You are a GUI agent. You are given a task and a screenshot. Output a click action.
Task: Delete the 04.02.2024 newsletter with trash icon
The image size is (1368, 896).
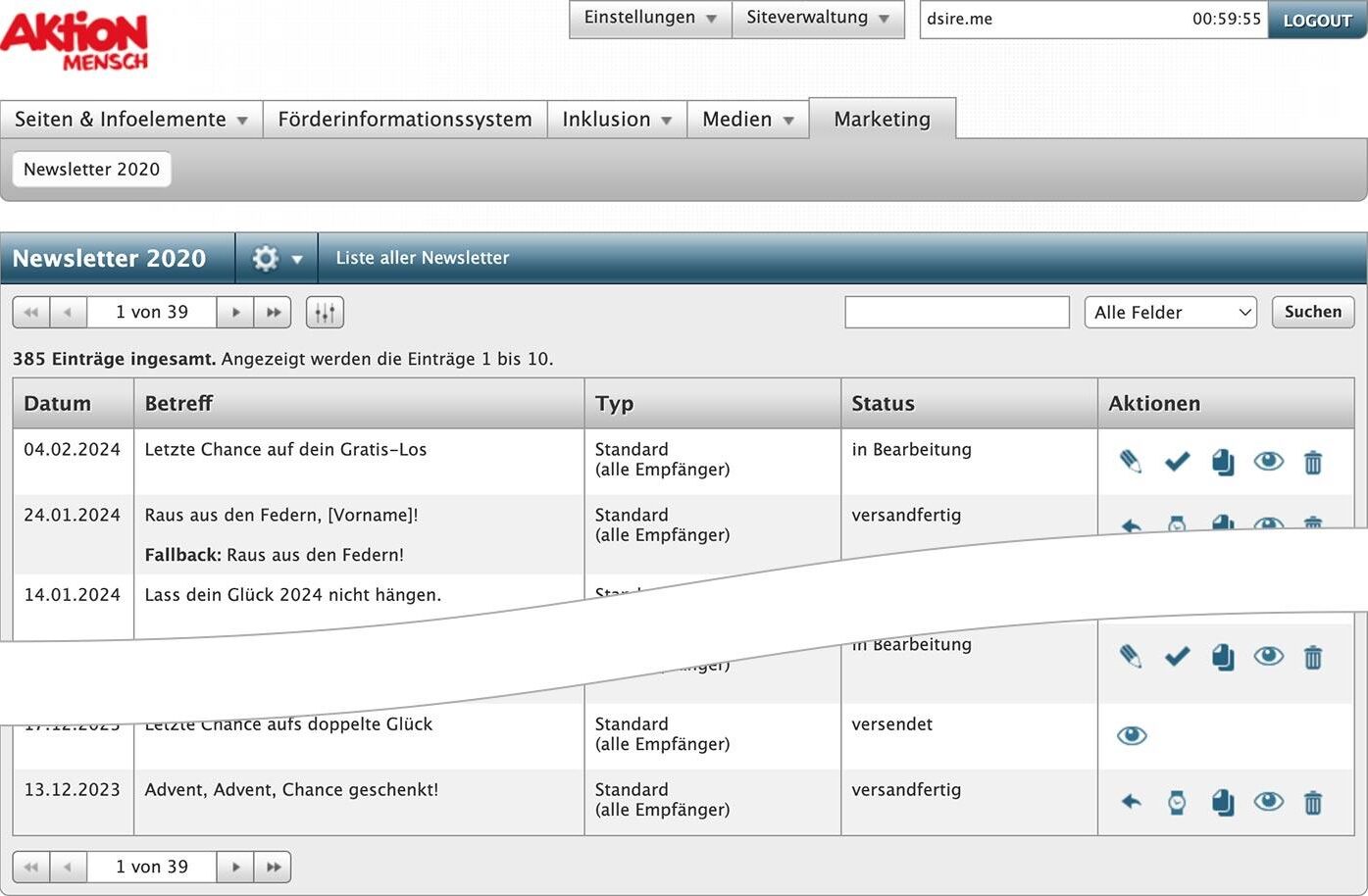click(1313, 462)
